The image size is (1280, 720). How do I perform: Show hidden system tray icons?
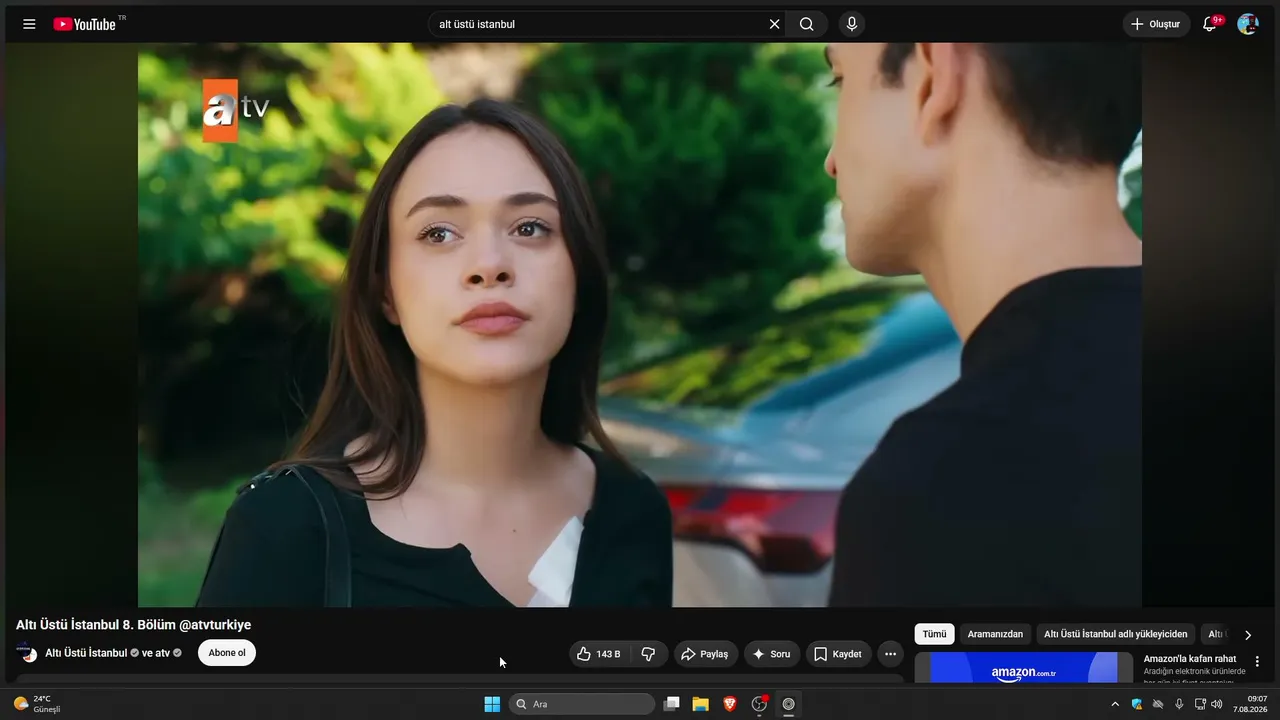tap(1115, 704)
